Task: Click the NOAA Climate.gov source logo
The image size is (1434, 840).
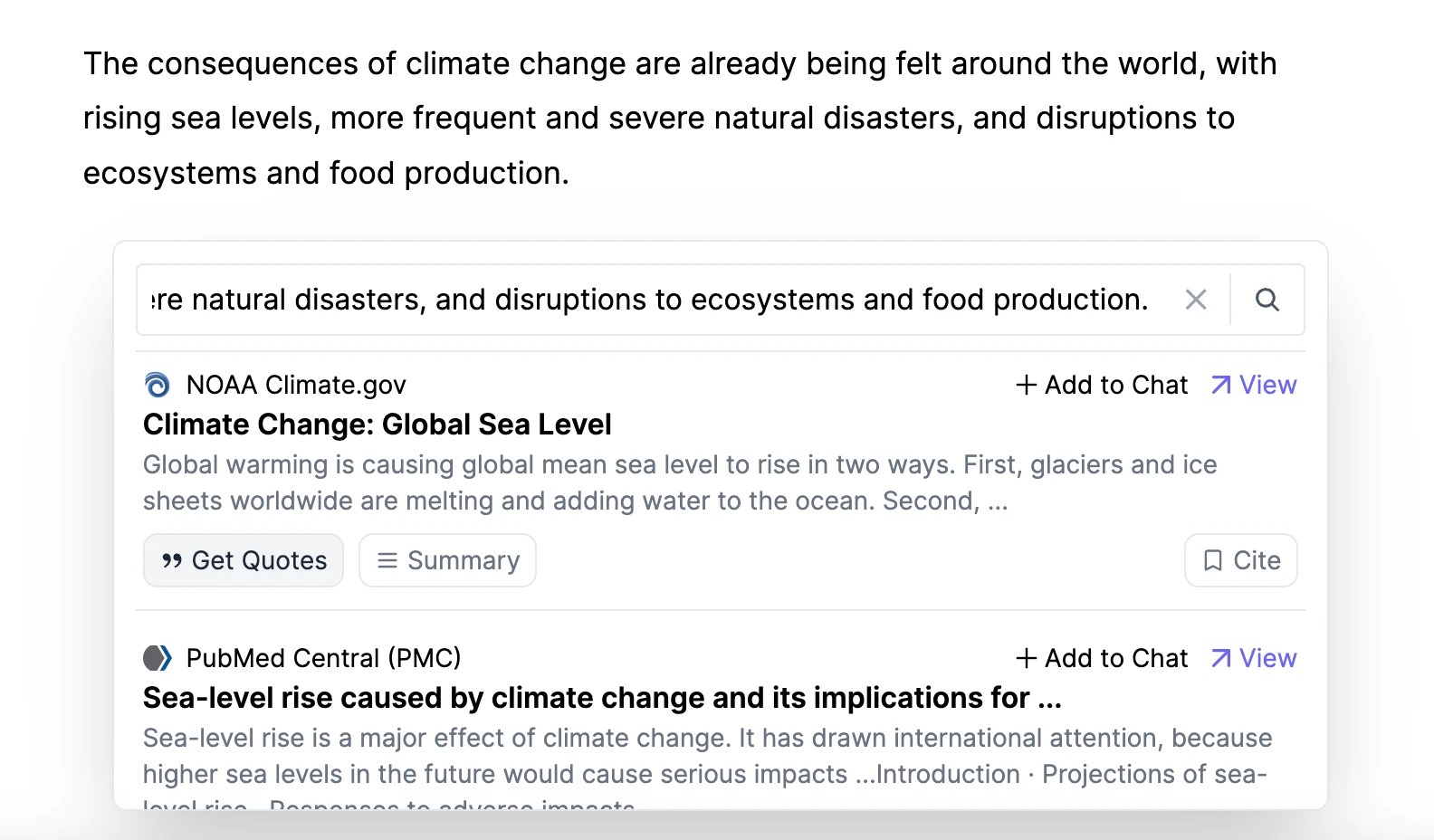Action: click(158, 385)
